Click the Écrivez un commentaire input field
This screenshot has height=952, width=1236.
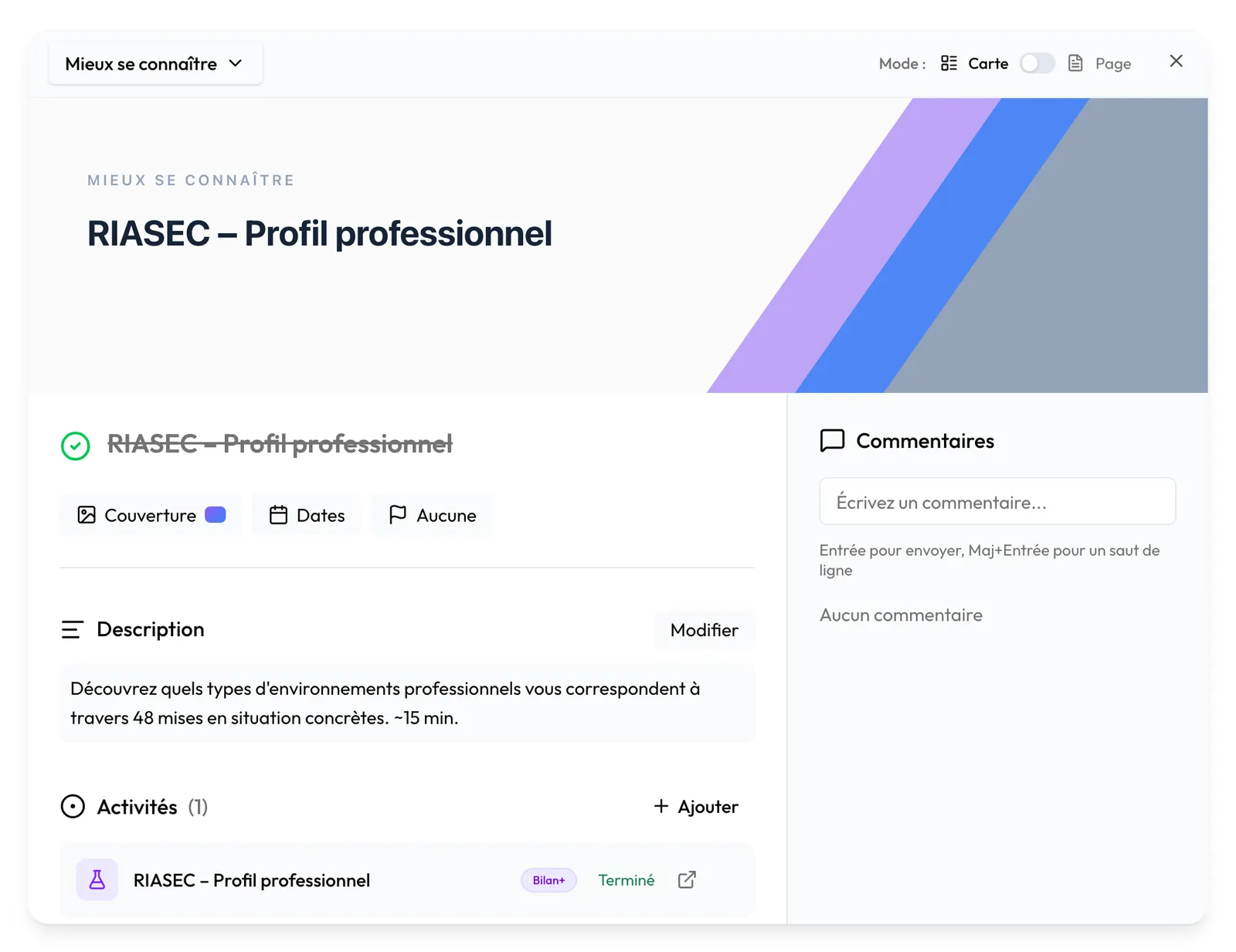pyautogui.click(x=997, y=502)
